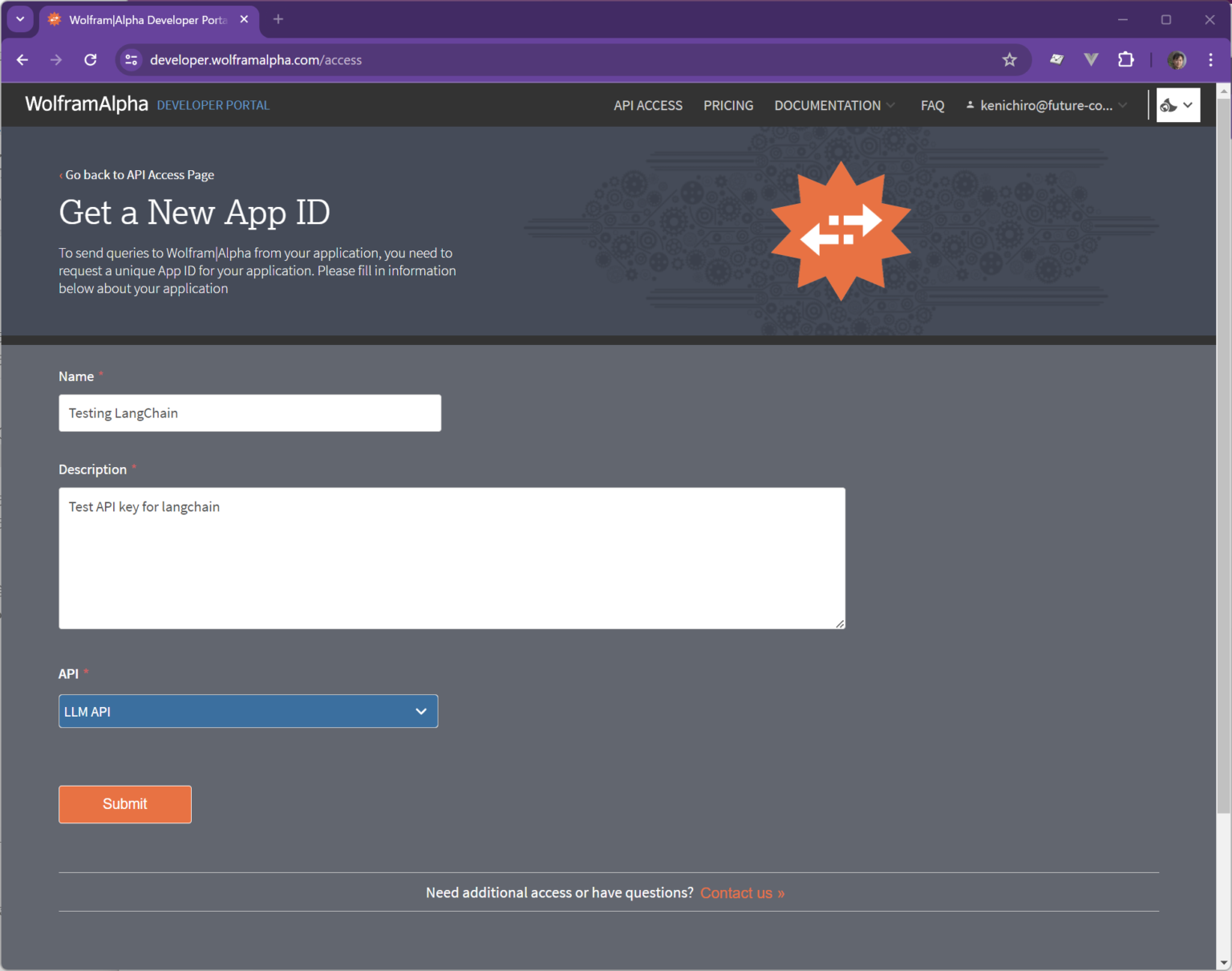Click the V-shaped extension icon
The image size is (1232, 971).
point(1091,60)
